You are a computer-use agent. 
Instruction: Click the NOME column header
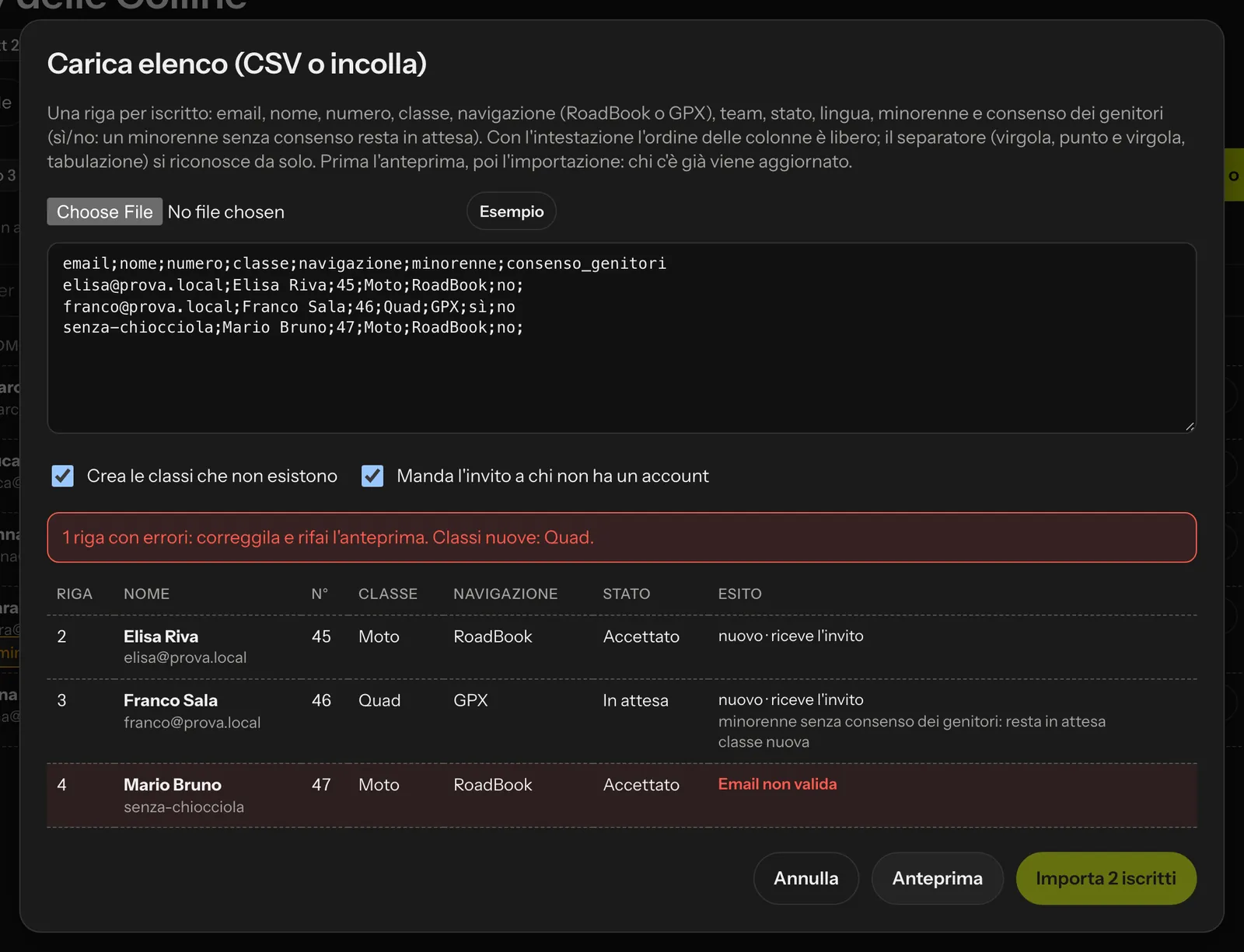146,594
